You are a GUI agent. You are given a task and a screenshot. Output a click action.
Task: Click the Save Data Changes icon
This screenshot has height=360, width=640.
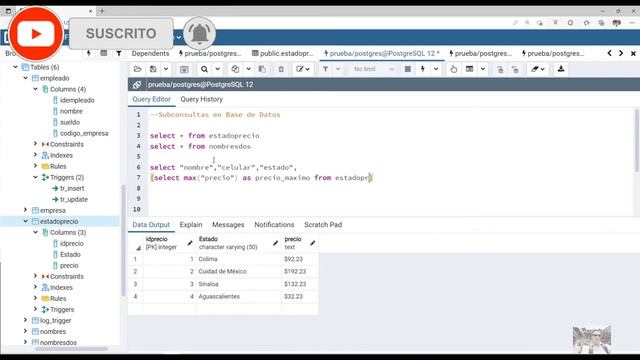(184, 69)
